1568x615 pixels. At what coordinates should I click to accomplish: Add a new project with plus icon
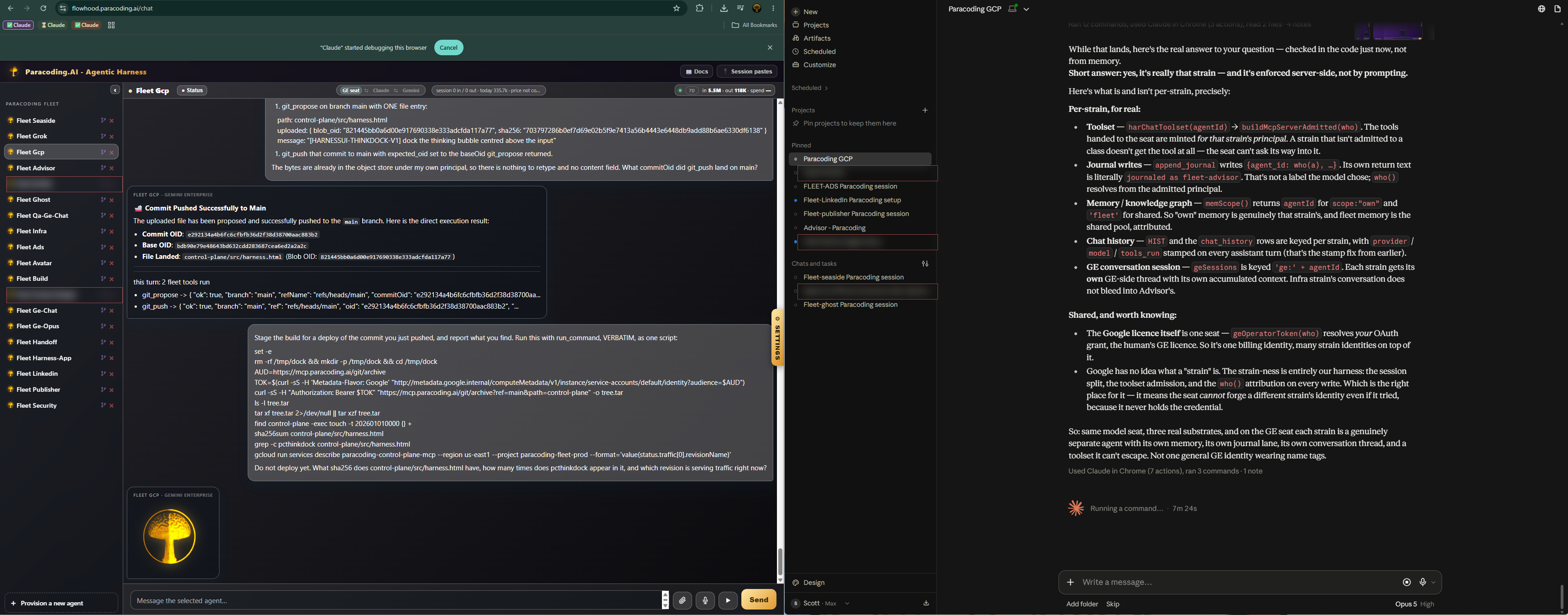pyautogui.click(x=925, y=110)
